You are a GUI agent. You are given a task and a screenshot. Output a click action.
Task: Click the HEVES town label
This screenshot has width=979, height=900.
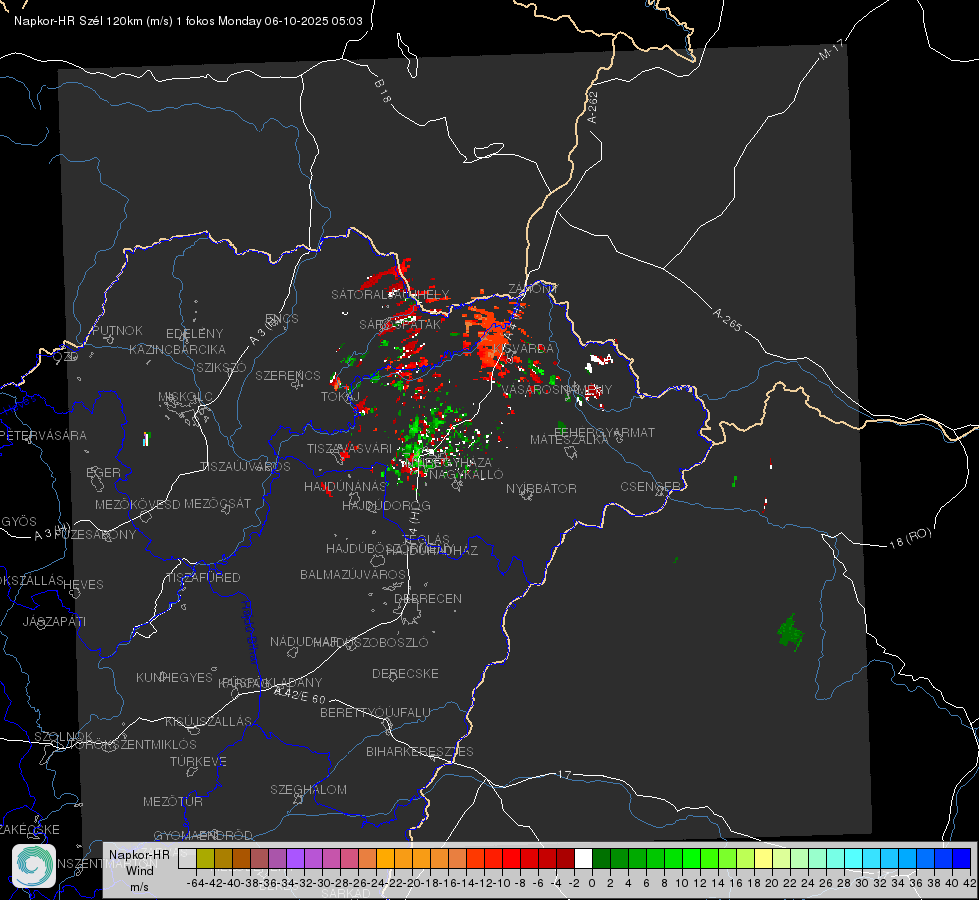[83, 585]
